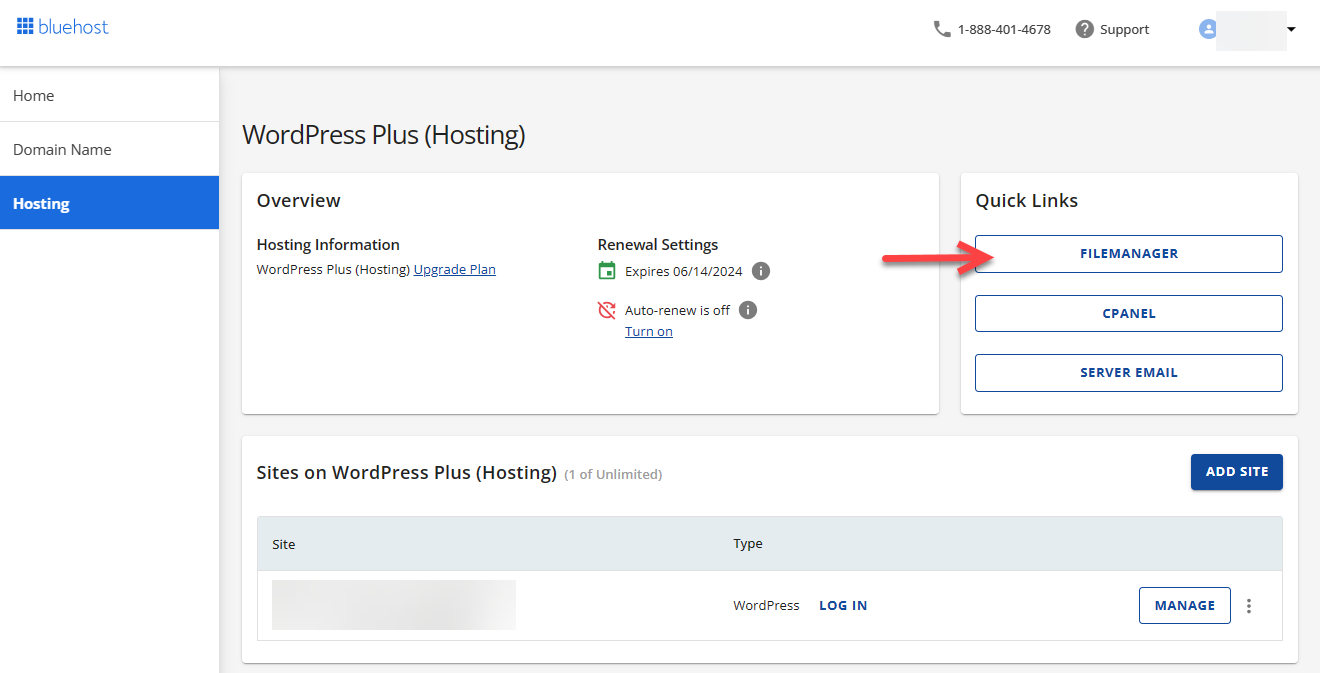Click the green calendar expiry icon
The height and width of the screenshot is (673, 1320).
pyautogui.click(x=607, y=270)
